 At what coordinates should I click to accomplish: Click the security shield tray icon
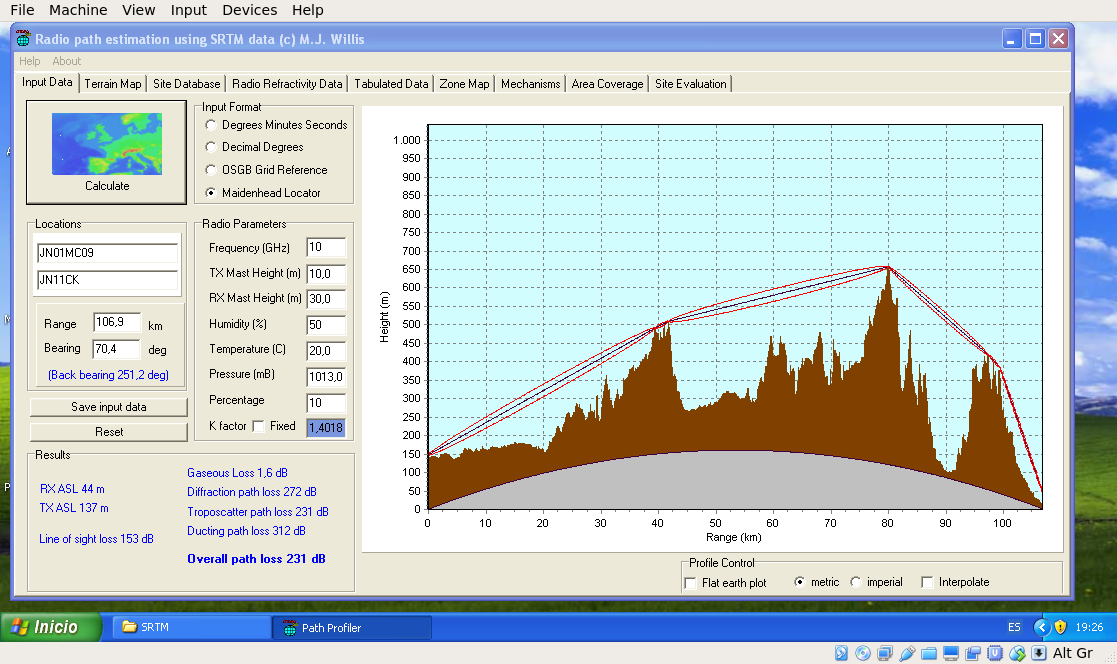click(1060, 627)
